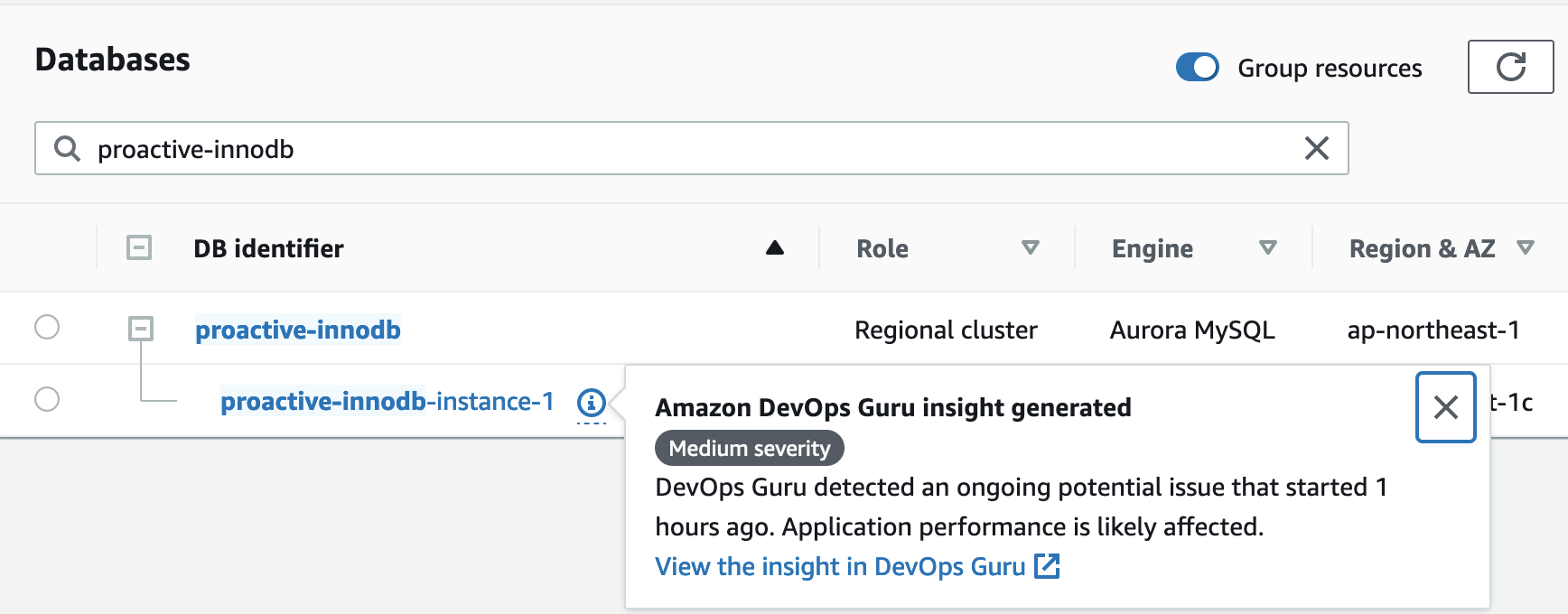The height and width of the screenshot is (614, 1568).
Task: Open the Engine column filter dropdown
Action: pos(1267,247)
